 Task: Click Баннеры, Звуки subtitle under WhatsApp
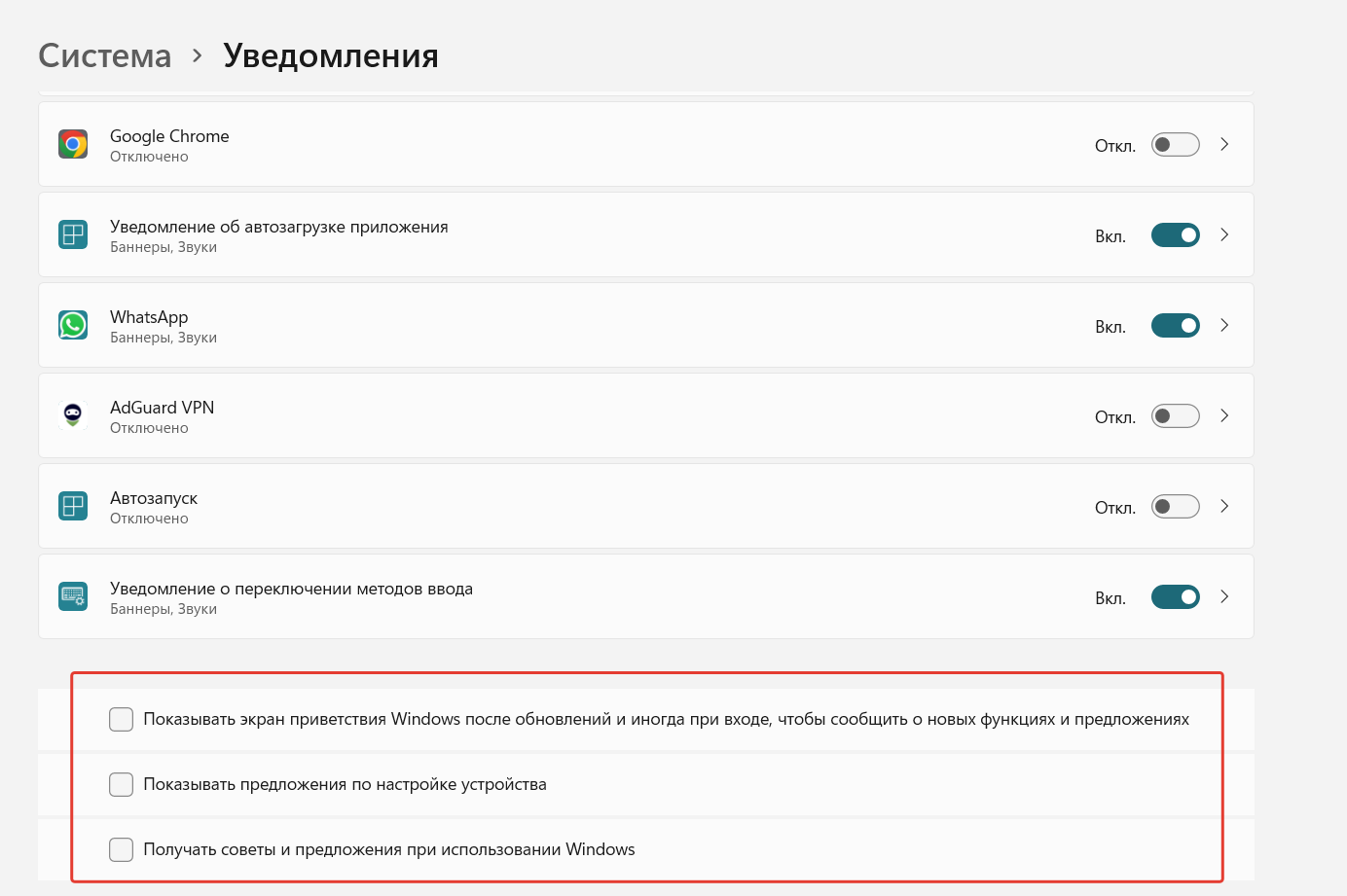click(x=164, y=338)
